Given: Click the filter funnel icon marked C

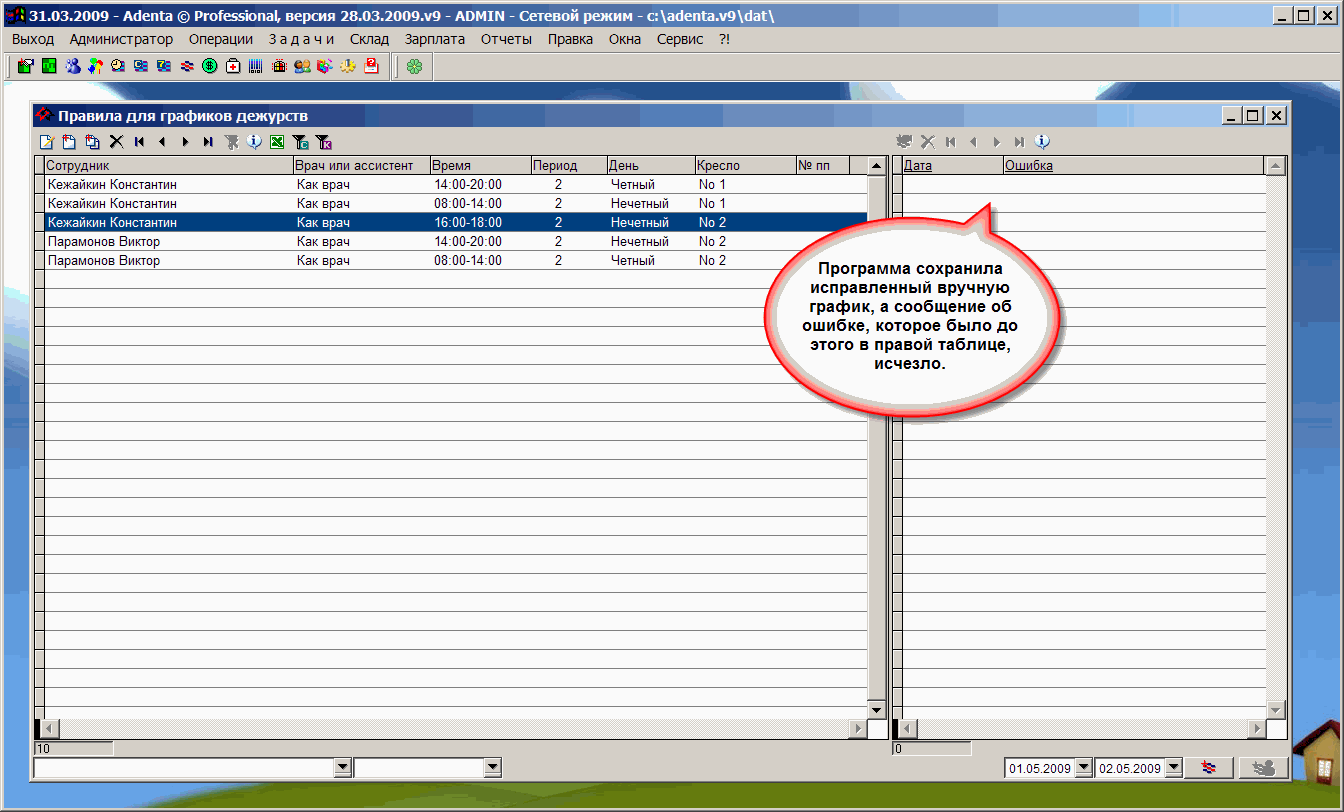Looking at the screenshot, I should point(300,142).
